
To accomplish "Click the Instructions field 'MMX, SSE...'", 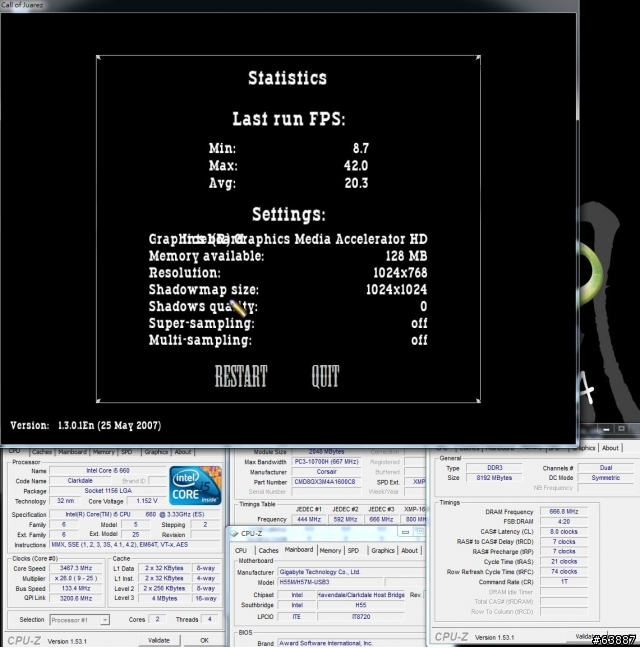I will [136, 545].
